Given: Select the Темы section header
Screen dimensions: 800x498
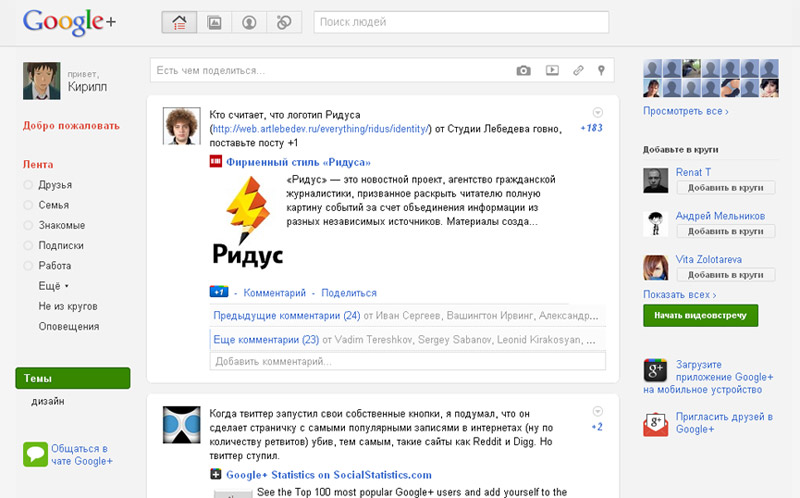Looking at the screenshot, I should (x=72, y=378).
